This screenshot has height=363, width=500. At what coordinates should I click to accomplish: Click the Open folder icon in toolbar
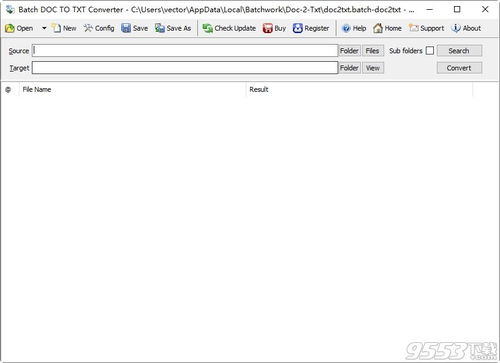click(x=10, y=28)
